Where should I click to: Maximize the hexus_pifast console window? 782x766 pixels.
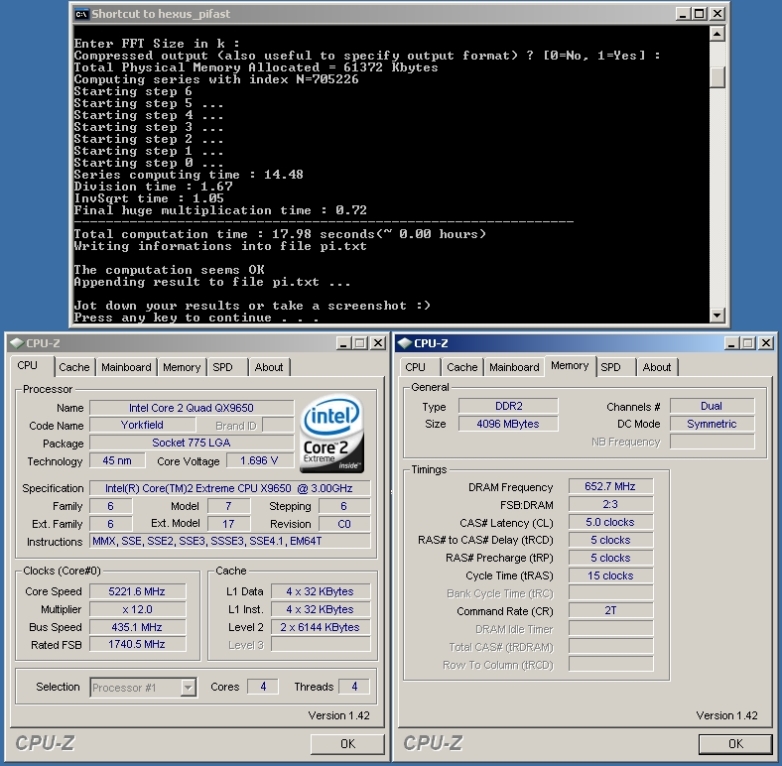tap(699, 14)
